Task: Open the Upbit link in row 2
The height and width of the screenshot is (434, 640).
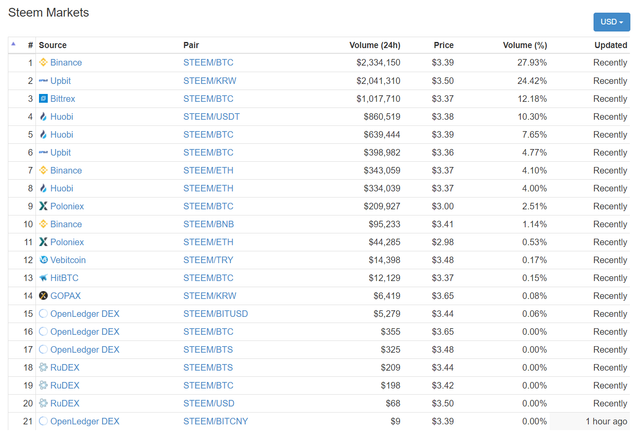Action: pyautogui.click(x=60, y=80)
